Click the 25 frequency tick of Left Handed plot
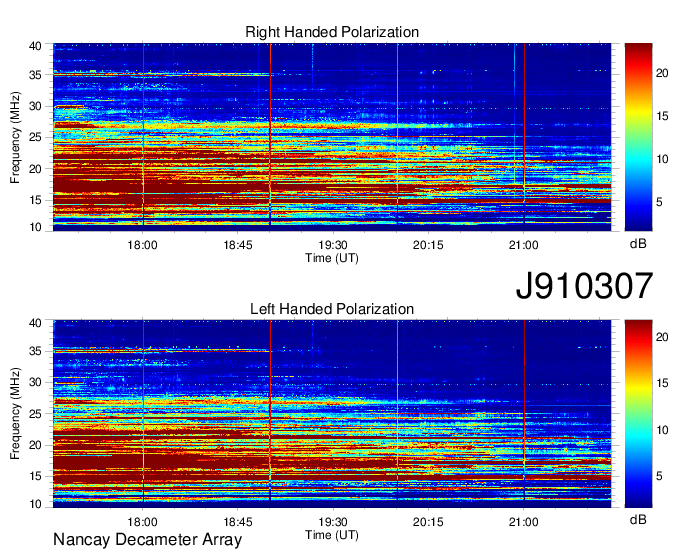The width and height of the screenshot is (680, 552). click(x=35, y=414)
